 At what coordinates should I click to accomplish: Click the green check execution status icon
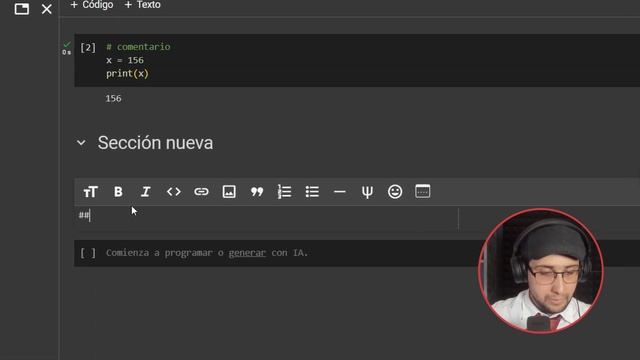coord(67,44)
